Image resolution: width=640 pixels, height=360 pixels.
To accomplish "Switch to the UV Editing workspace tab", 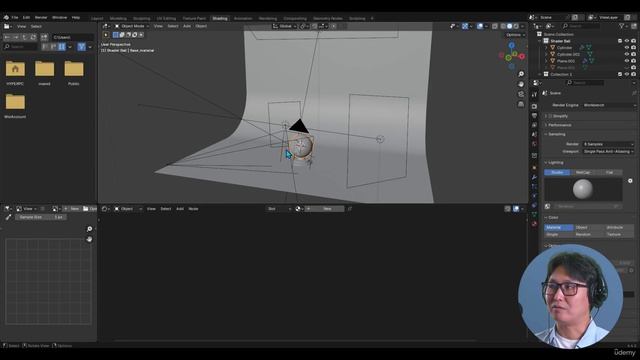I will pos(166,18).
